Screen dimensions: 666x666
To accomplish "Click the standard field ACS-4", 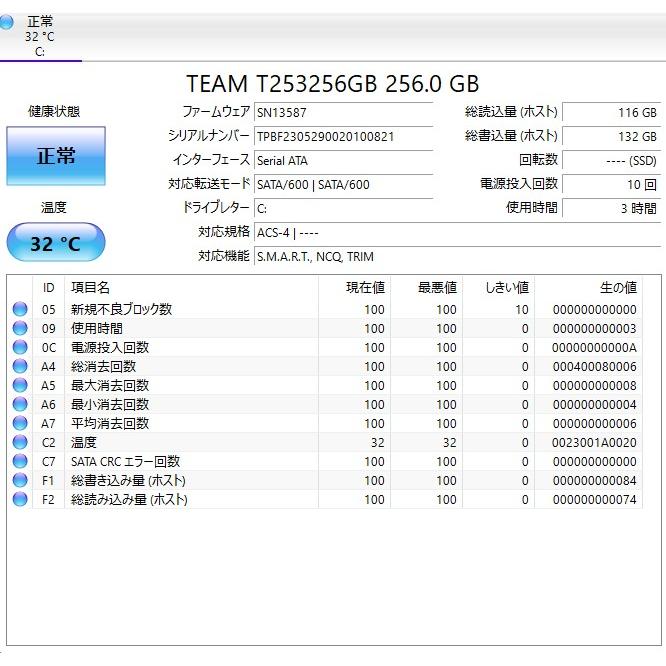I will coord(457,233).
